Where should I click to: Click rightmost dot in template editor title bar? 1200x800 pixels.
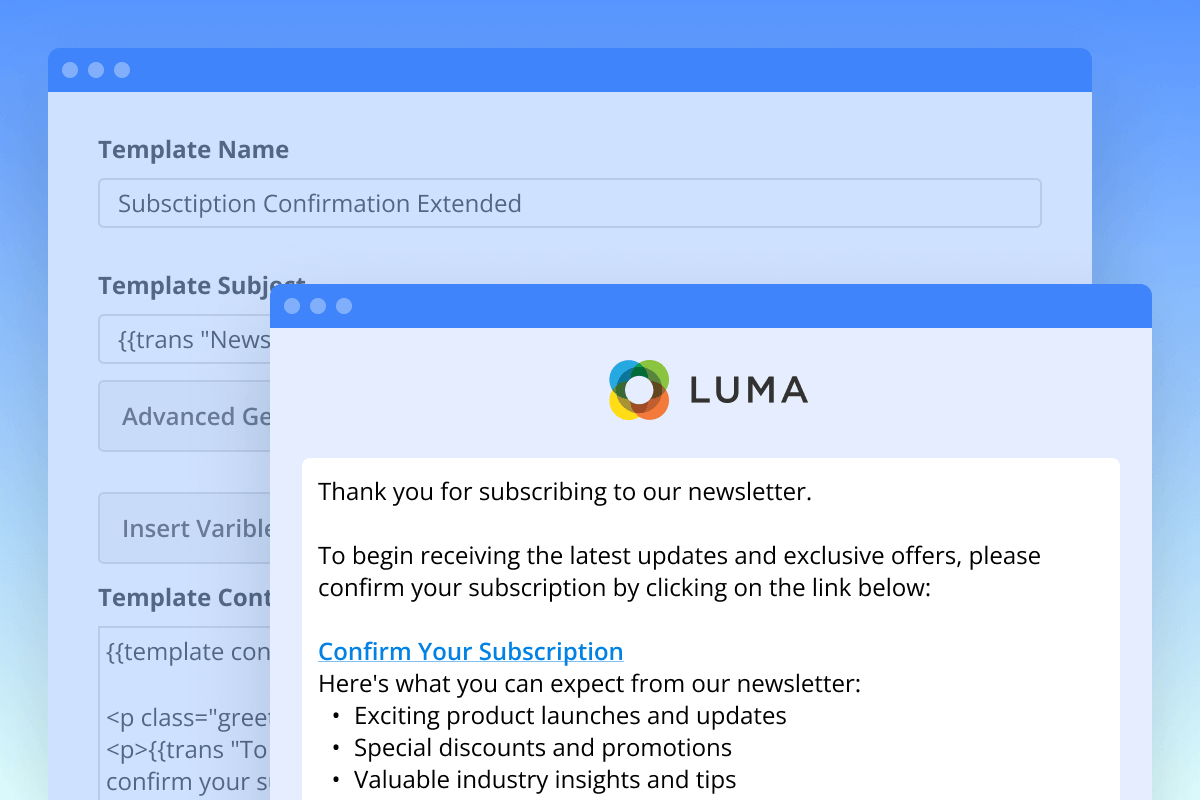pyautogui.click(x=122, y=70)
